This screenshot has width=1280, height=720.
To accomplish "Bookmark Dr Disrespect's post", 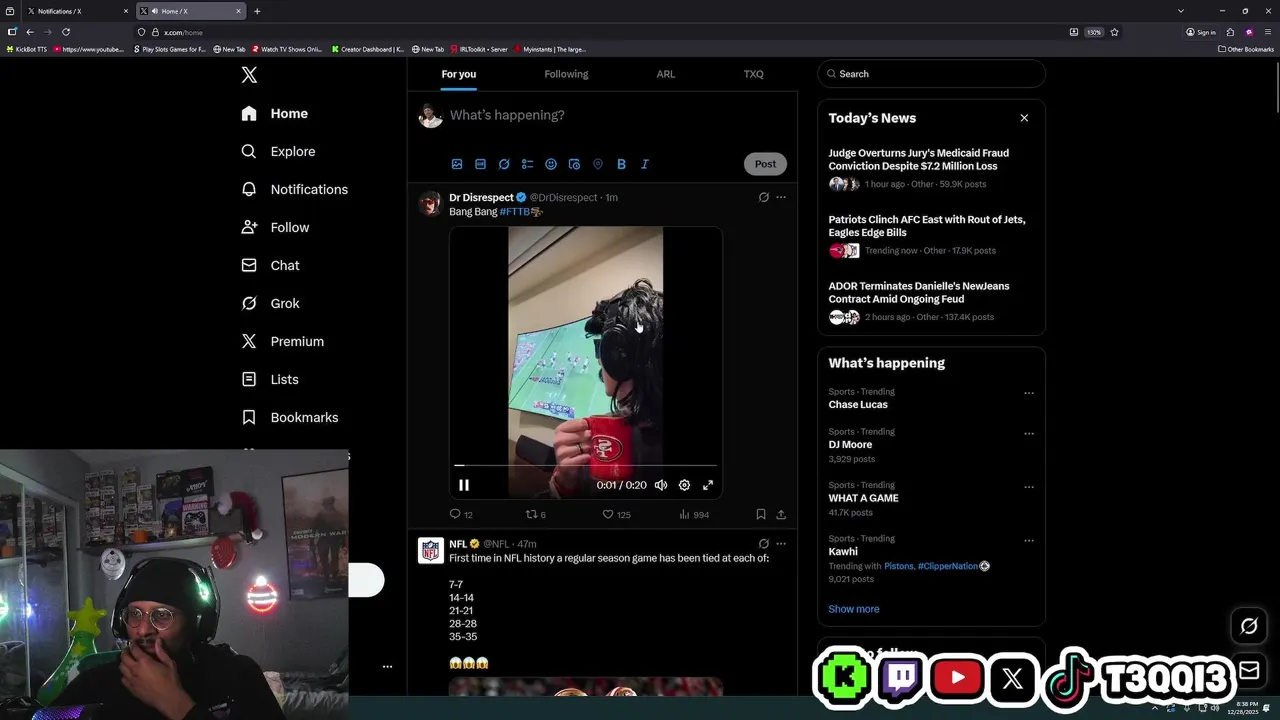I will pyautogui.click(x=761, y=514).
